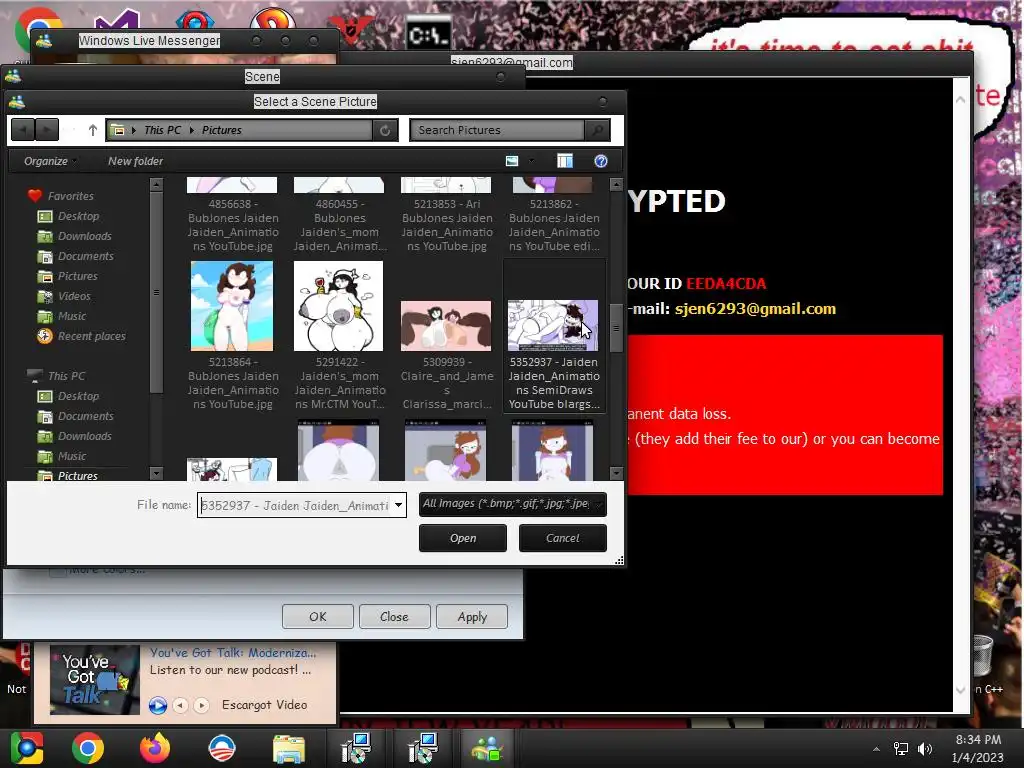The image size is (1024, 768).
Task: Open Chrome from the taskbar
Action: (88, 748)
